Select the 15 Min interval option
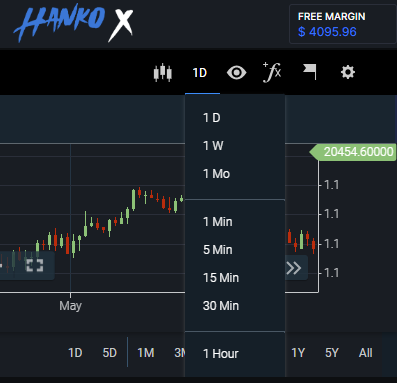 [x=235, y=278]
